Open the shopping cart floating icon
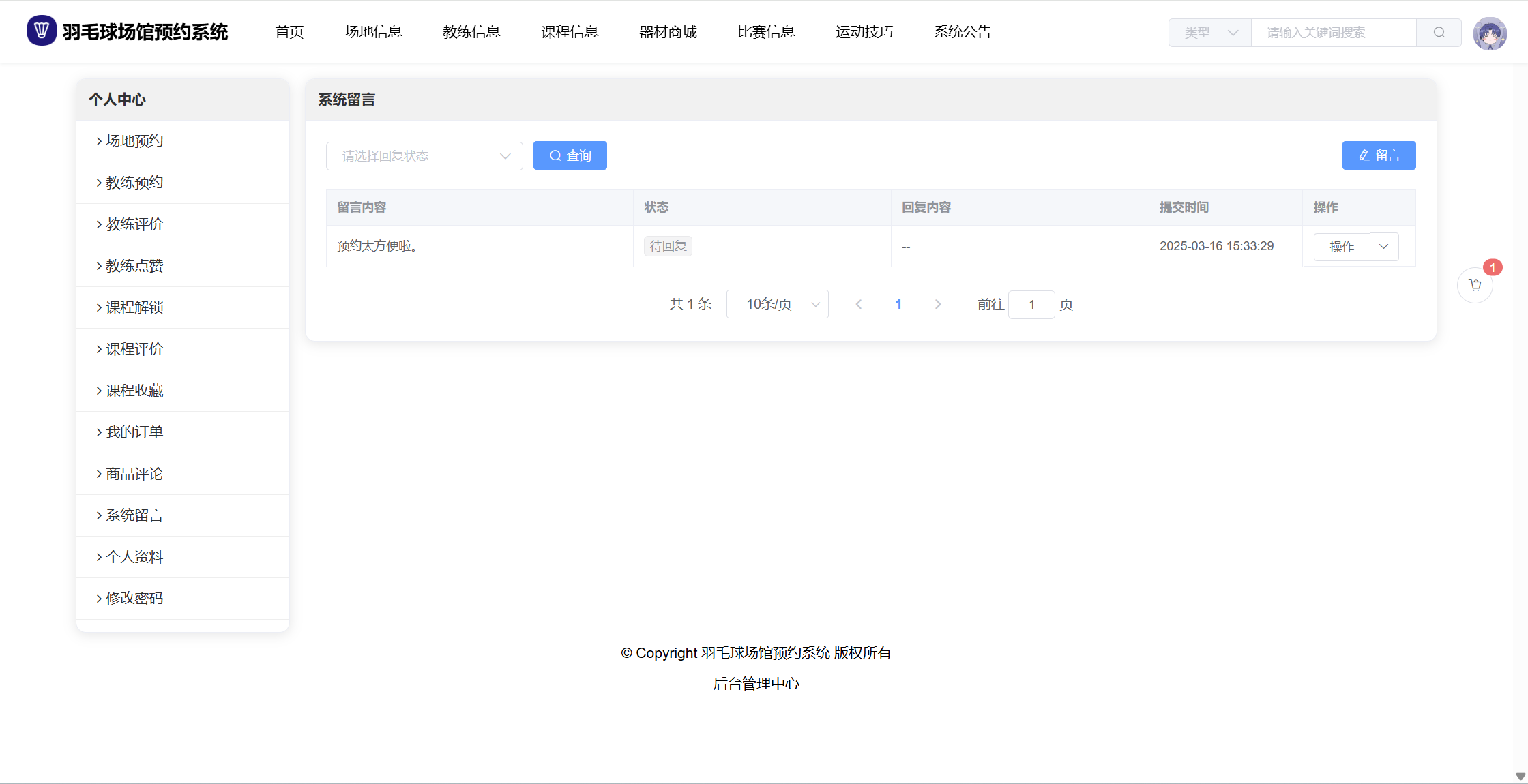 [1475, 285]
